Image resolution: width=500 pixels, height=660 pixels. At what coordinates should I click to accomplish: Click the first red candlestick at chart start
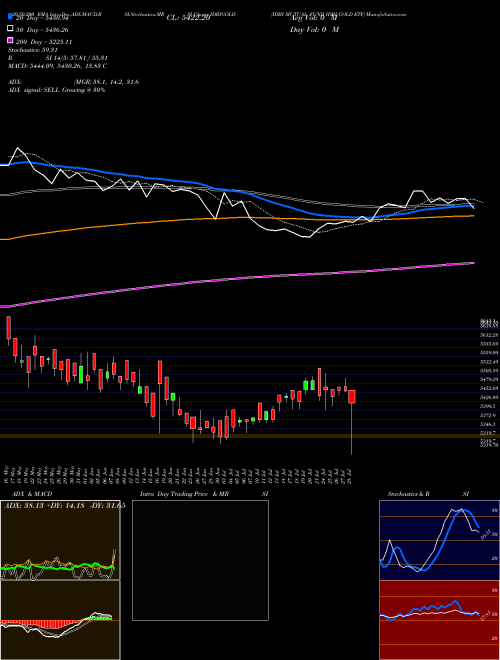8,327
